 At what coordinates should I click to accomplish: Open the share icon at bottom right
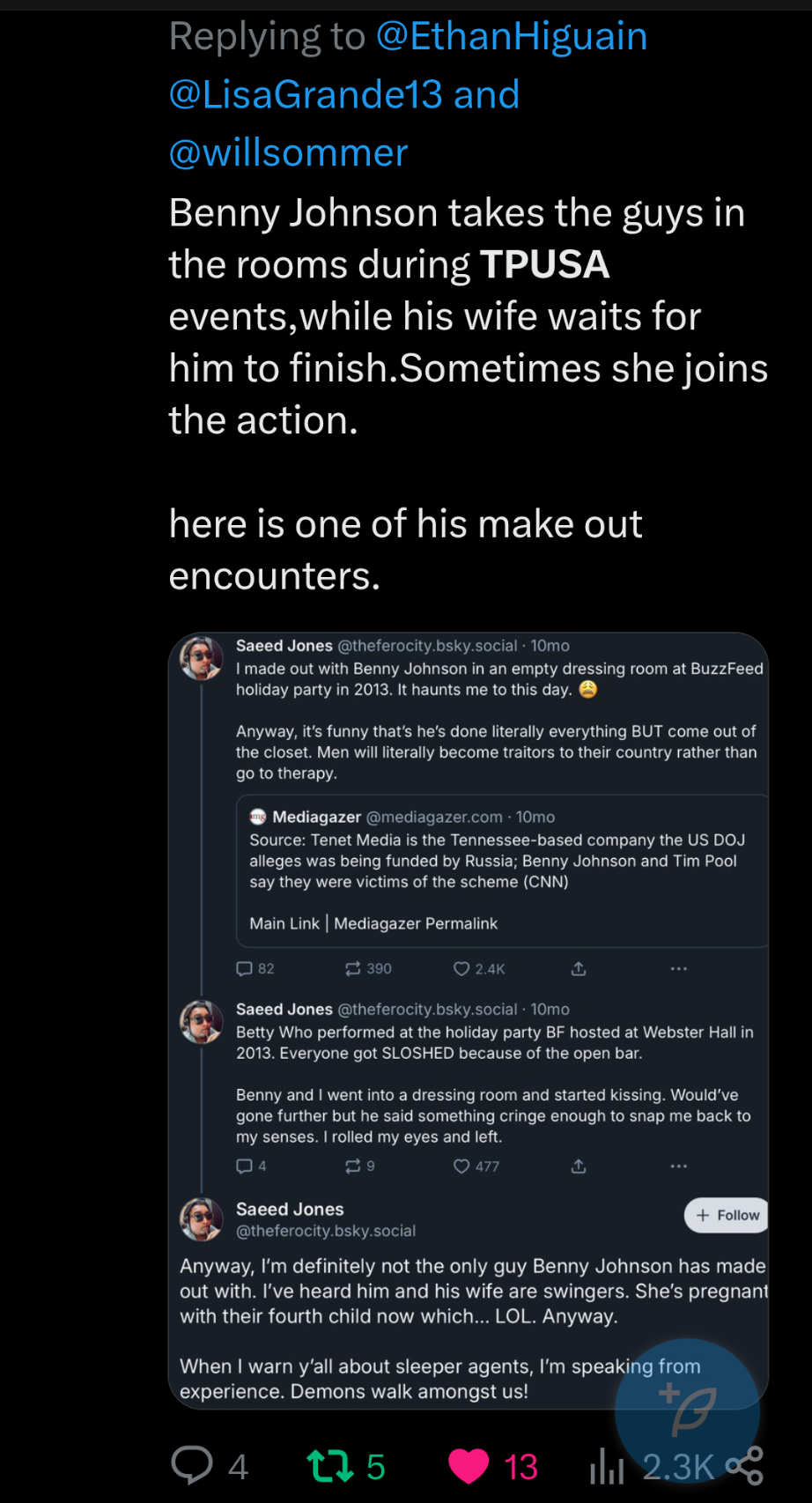[x=745, y=1466]
